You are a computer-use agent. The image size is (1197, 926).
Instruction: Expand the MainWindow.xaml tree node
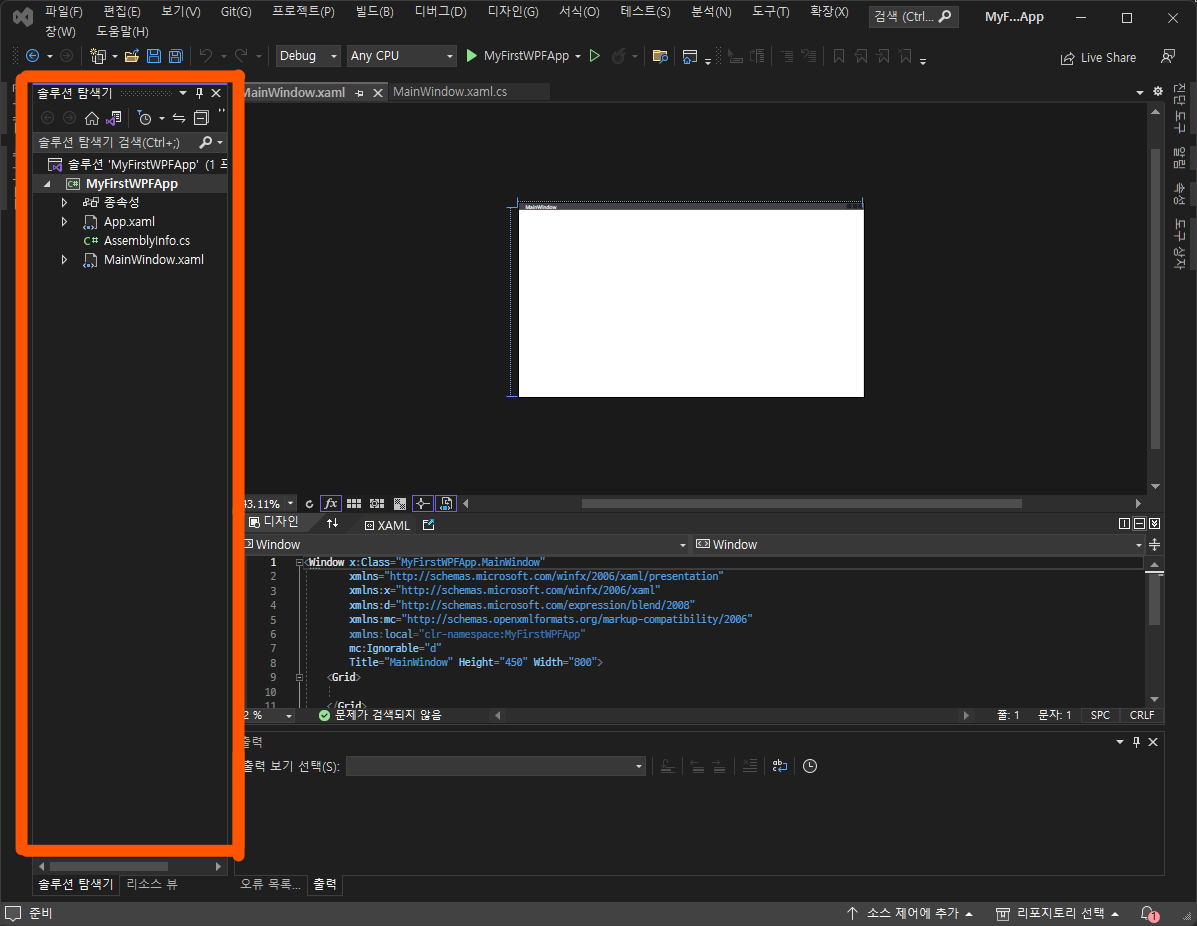(x=64, y=260)
